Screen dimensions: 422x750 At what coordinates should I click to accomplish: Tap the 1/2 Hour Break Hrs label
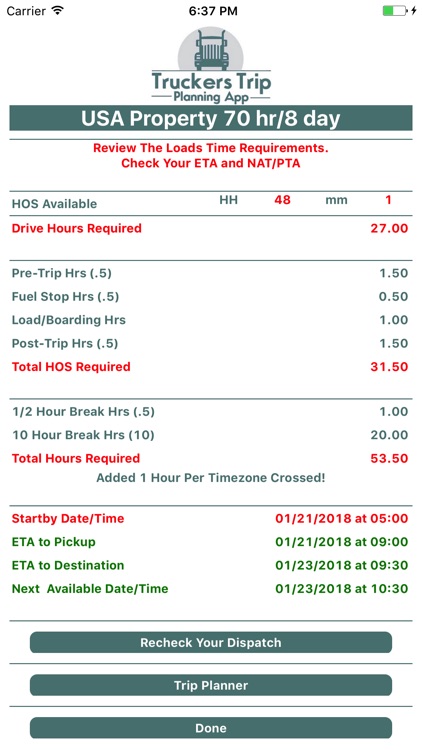pyautogui.click(x=83, y=412)
